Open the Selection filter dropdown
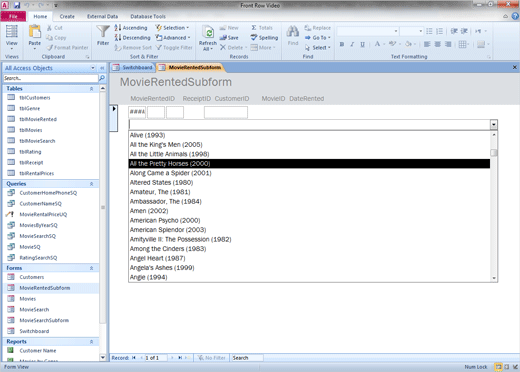The height and width of the screenshot is (372, 520). (x=172, y=28)
